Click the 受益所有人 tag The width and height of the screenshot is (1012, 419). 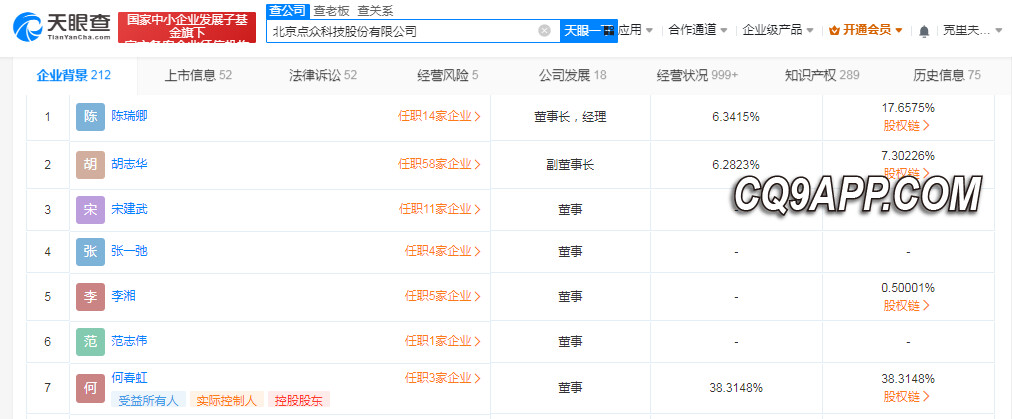pos(148,400)
